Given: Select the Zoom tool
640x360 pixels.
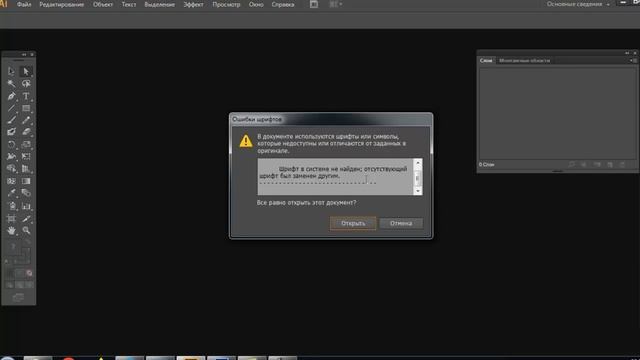Looking at the screenshot, I should pos(26,231).
